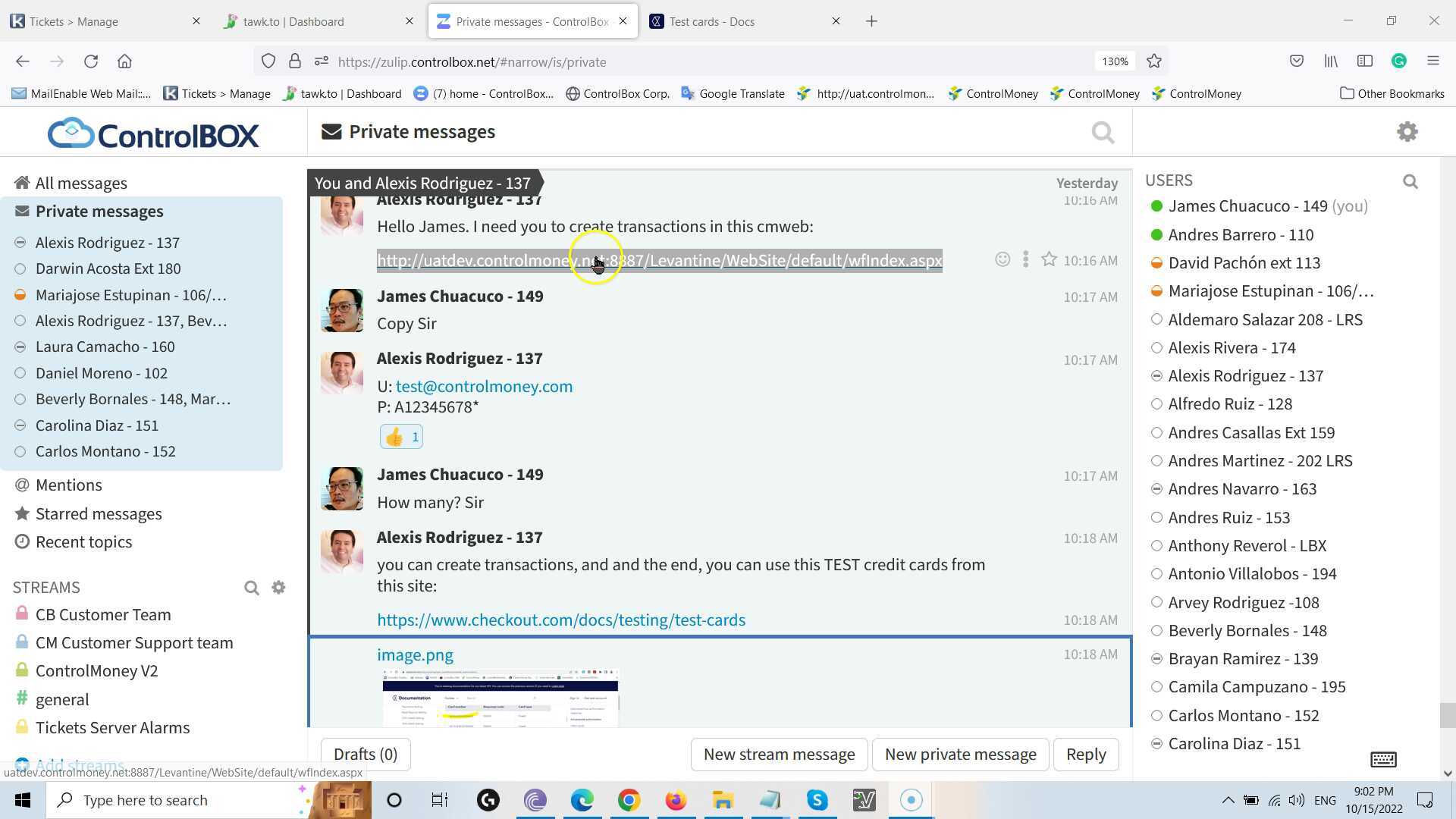Open the Zulip settings gear menu
This screenshot has height=819, width=1456.
click(1407, 132)
